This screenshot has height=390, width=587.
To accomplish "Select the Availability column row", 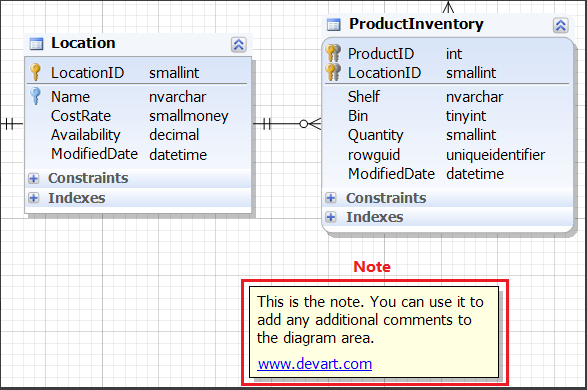I will 137,135.
